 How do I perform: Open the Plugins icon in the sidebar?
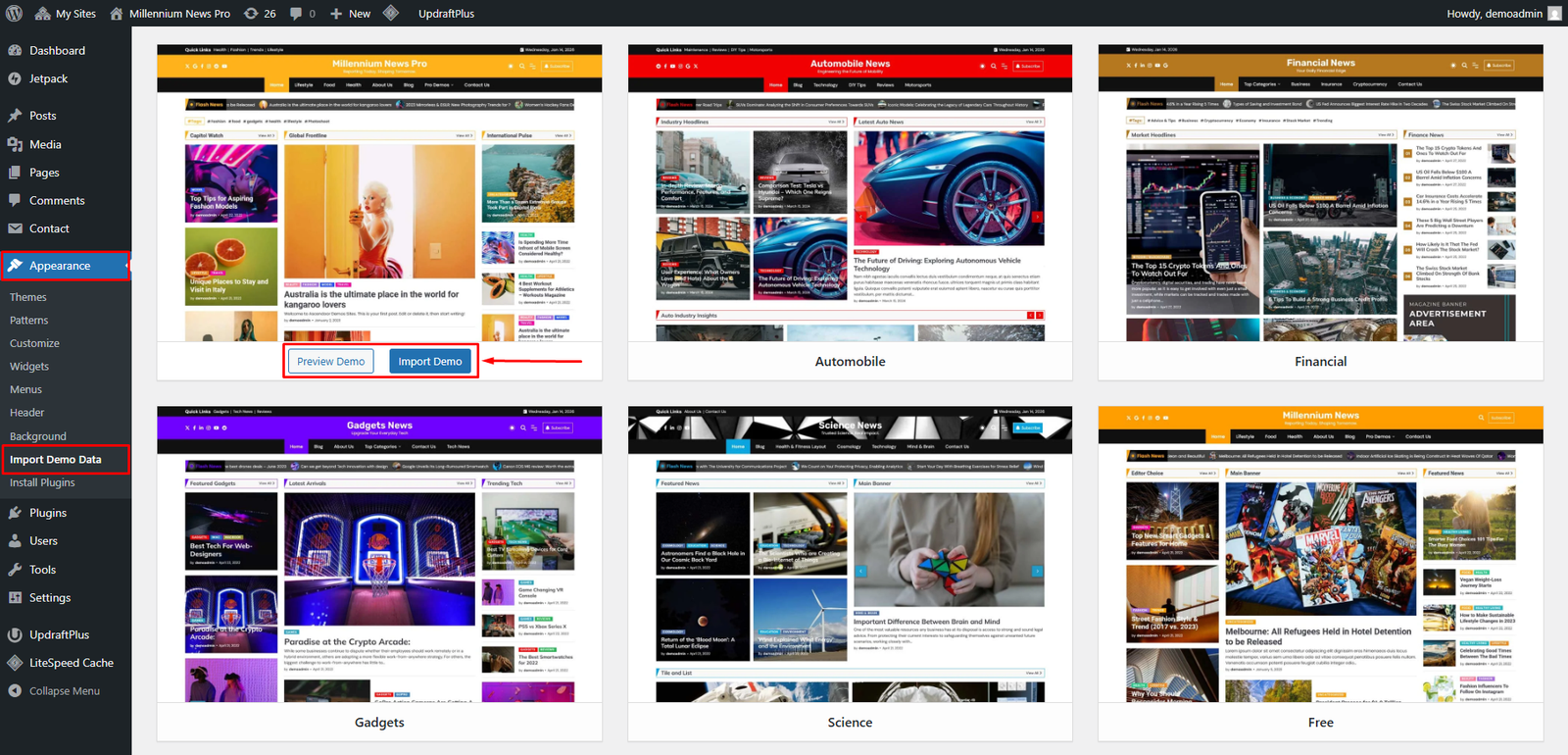click(x=15, y=513)
